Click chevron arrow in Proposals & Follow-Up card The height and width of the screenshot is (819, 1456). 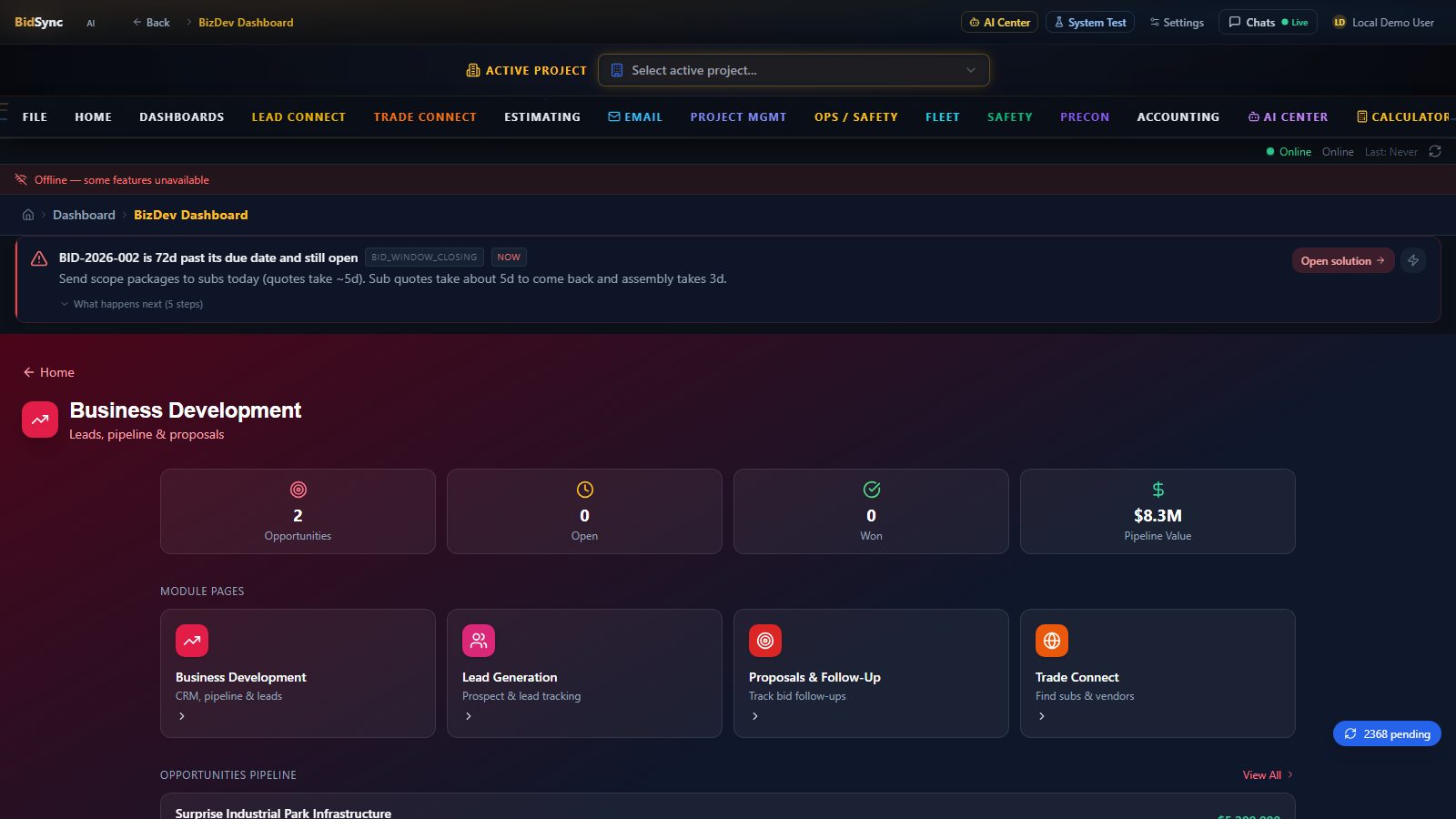tap(755, 716)
